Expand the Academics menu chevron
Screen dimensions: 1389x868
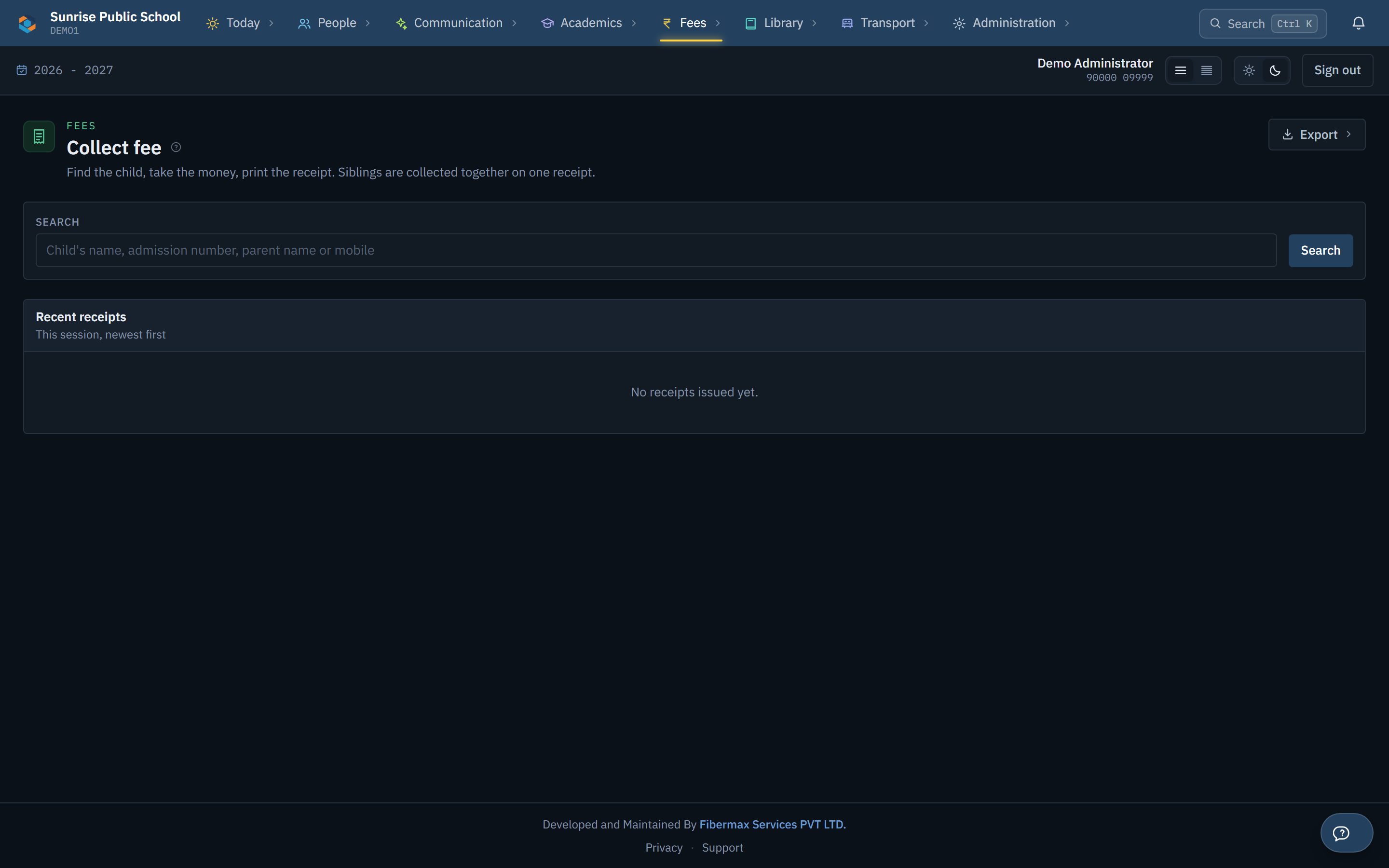point(634,23)
